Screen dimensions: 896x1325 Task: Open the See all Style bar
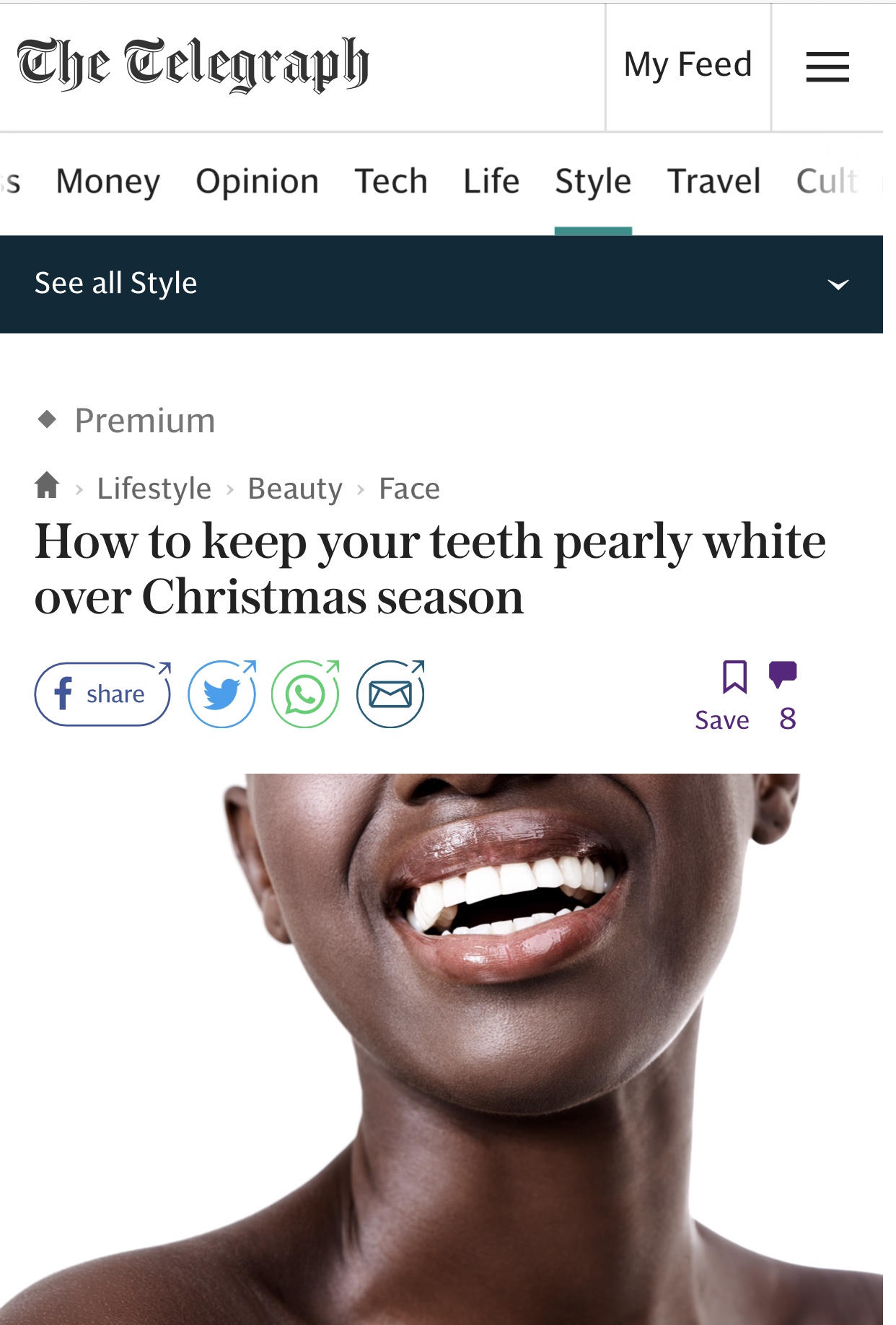442,284
